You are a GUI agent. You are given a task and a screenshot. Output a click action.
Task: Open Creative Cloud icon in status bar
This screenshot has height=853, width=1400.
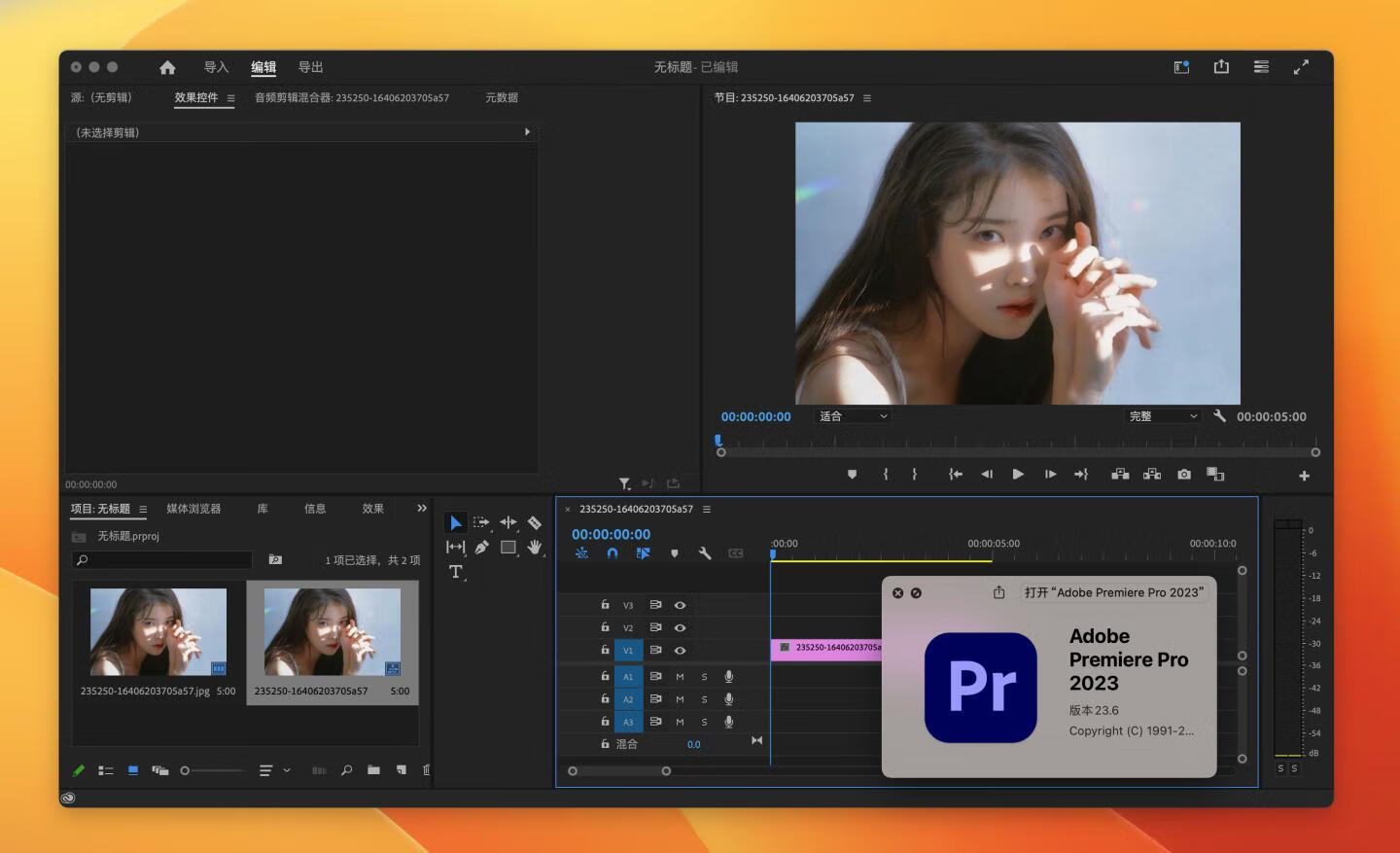click(68, 798)
